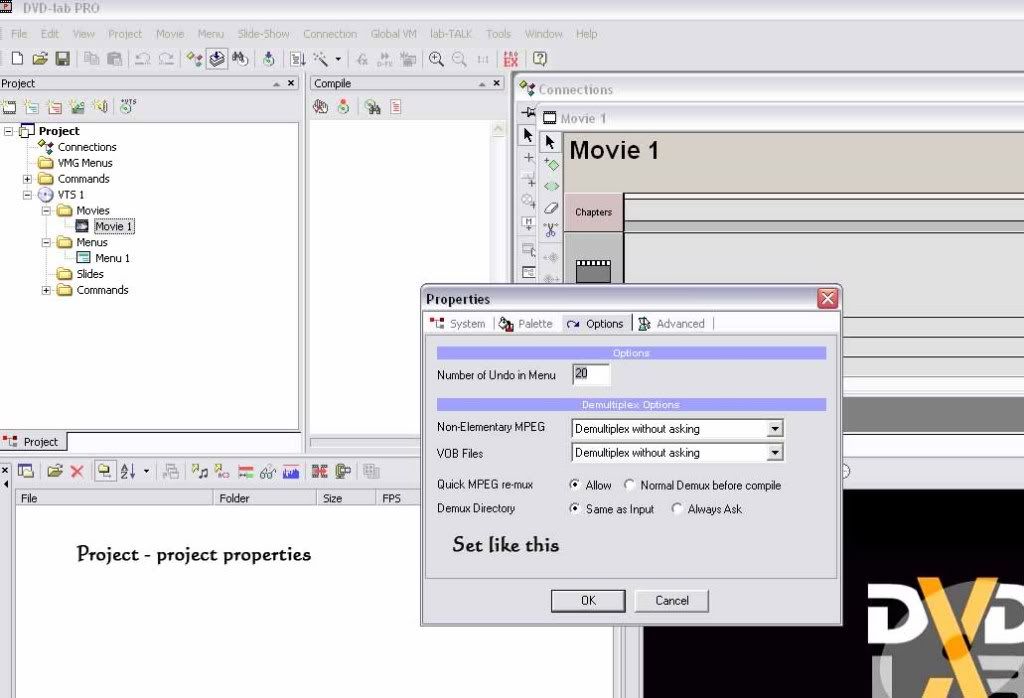This screenshot has height=698, width=1024.
Task: Open the Connection menu
Action: point(330,34)
